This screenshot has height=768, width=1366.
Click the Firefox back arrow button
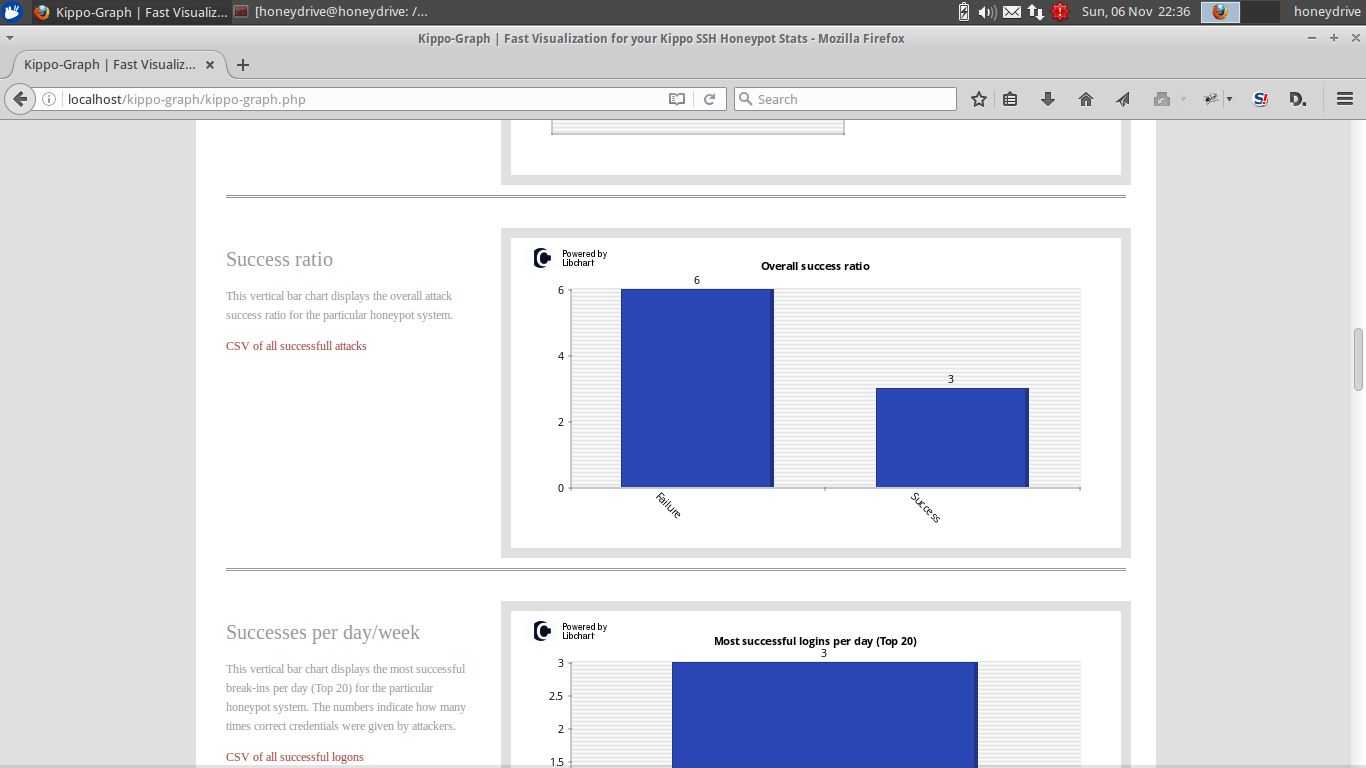(x=20, y=99)
